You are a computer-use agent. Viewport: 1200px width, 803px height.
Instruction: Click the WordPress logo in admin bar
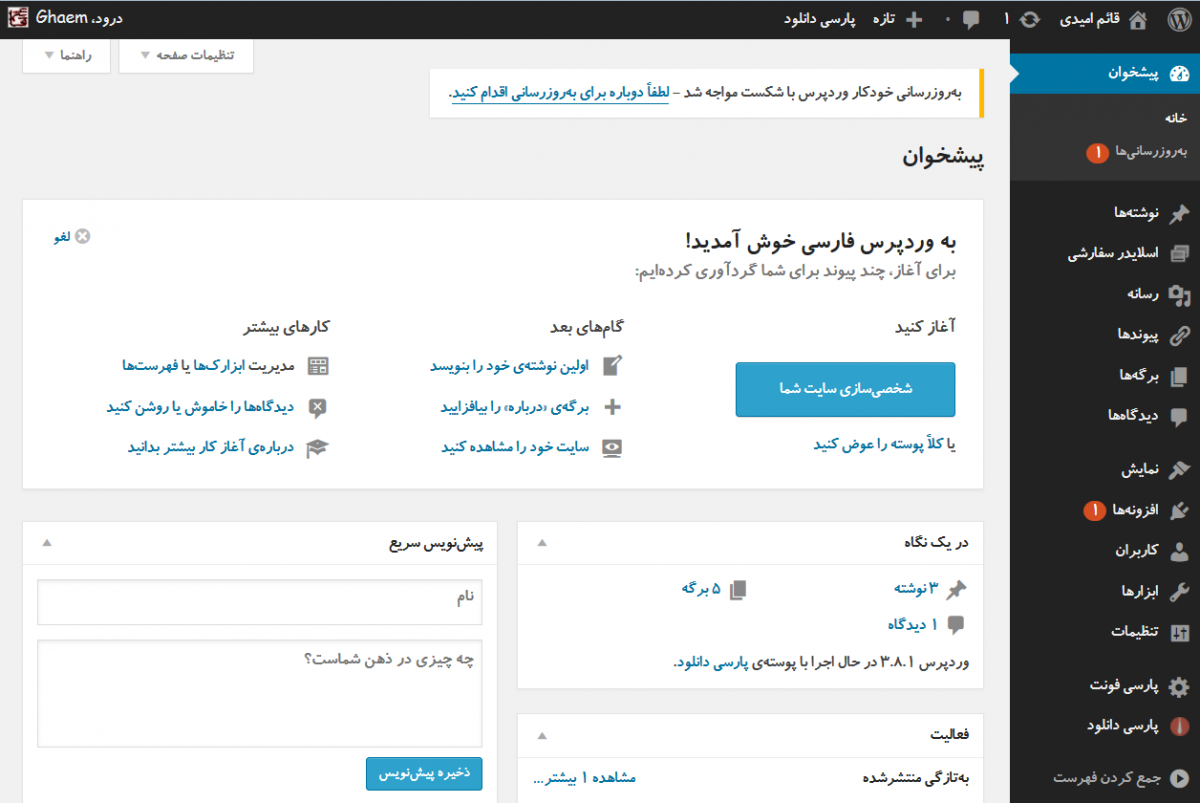[x=1178, y=19]
